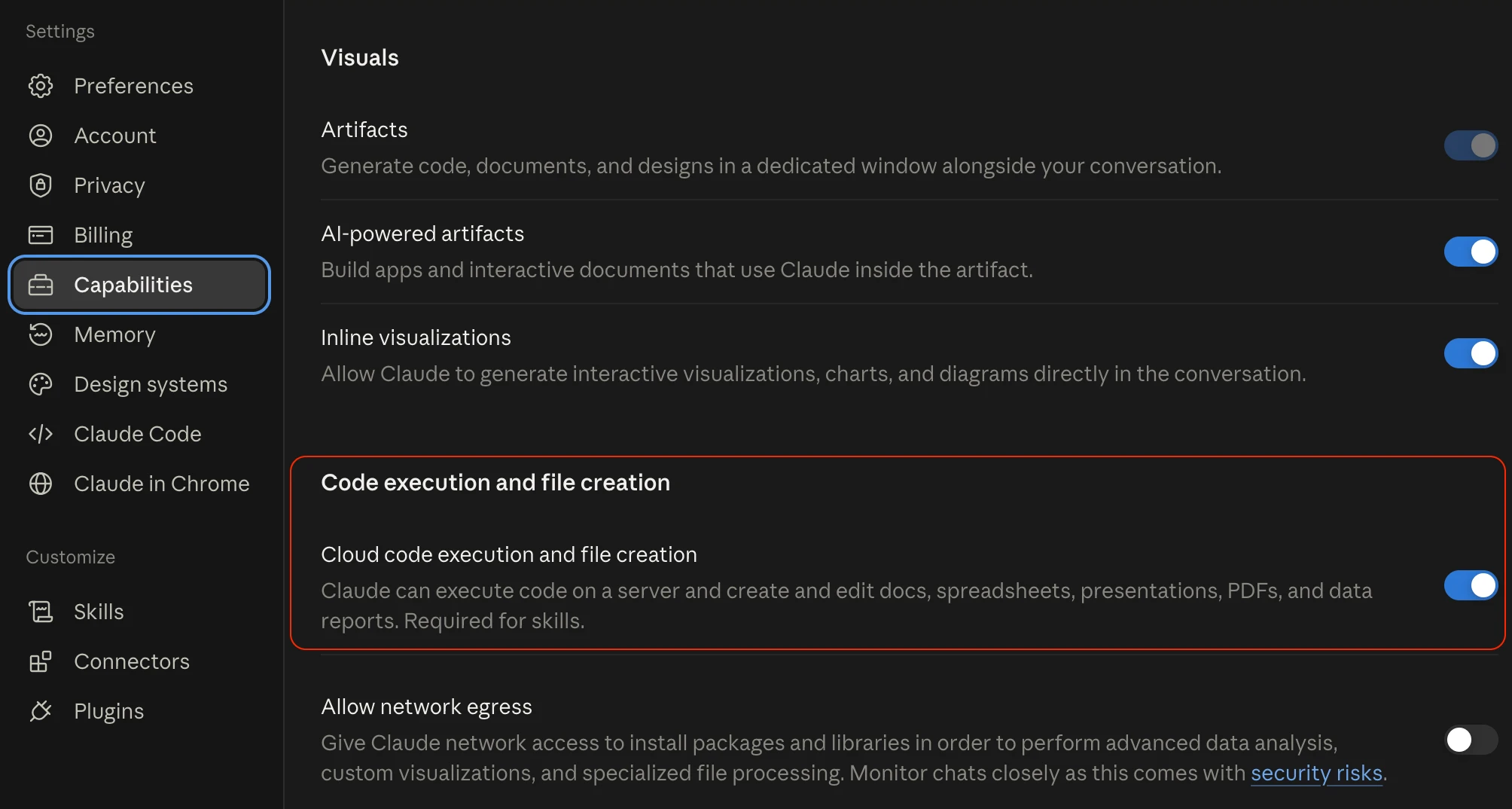Screen dimensions: 1512x809
Task: Select Capabilities in the settings sidebar
Action: click(x=139, y=285)
